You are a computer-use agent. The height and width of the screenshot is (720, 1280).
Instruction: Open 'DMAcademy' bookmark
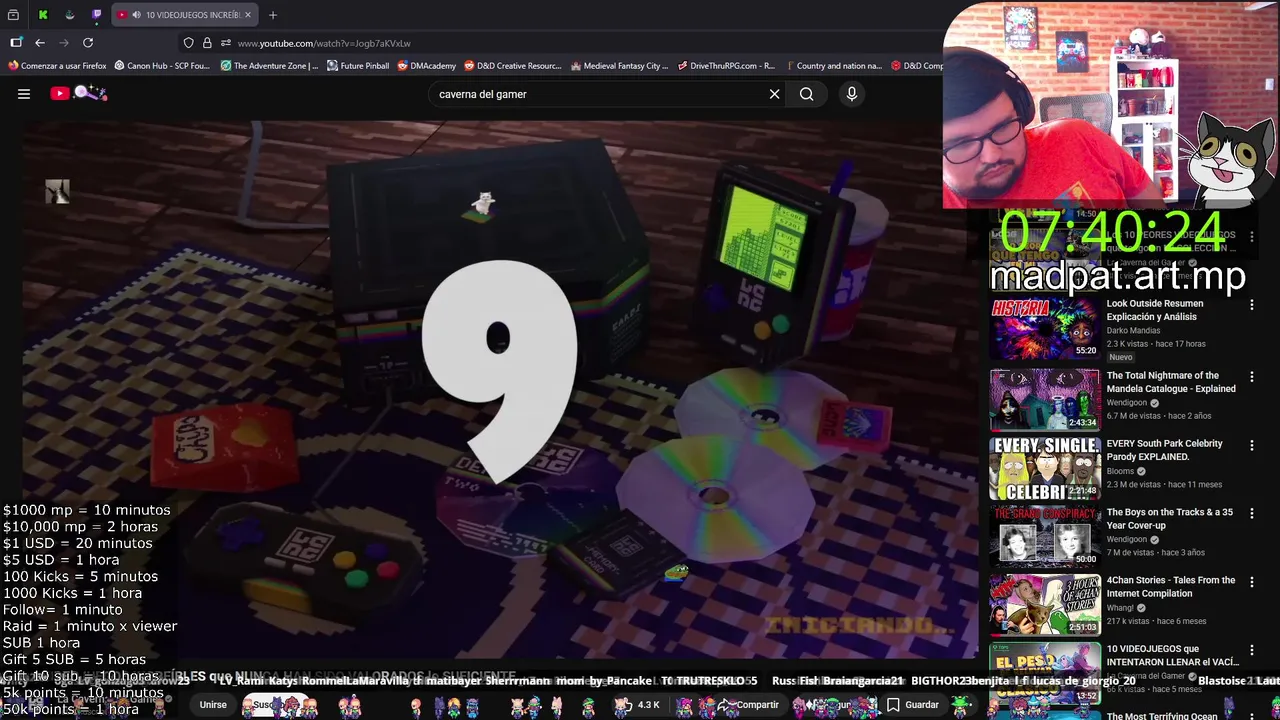[x=427, y=66]
